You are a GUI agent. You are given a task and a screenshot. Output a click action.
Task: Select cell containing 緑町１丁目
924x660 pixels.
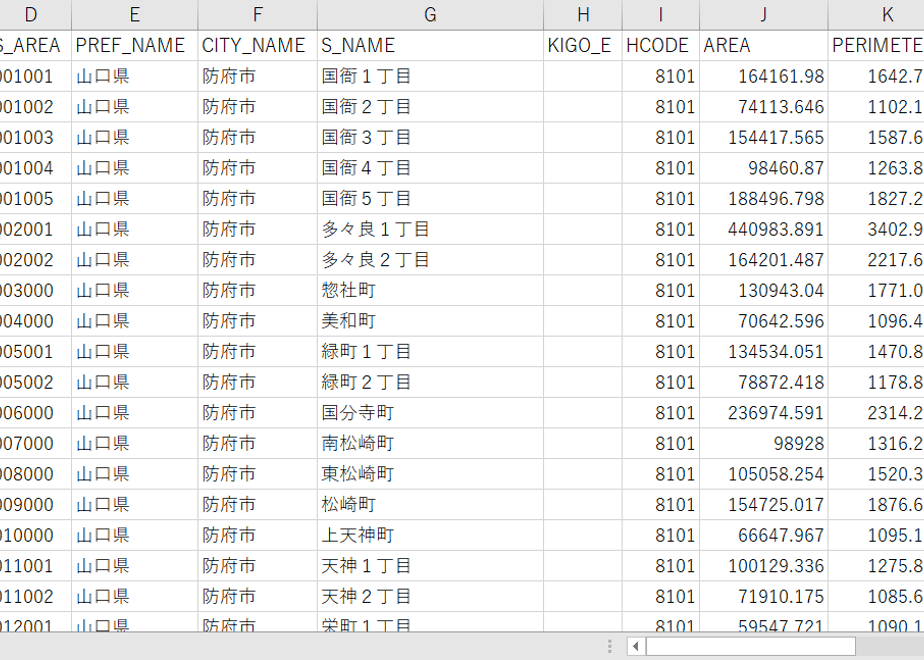(430, 352)
